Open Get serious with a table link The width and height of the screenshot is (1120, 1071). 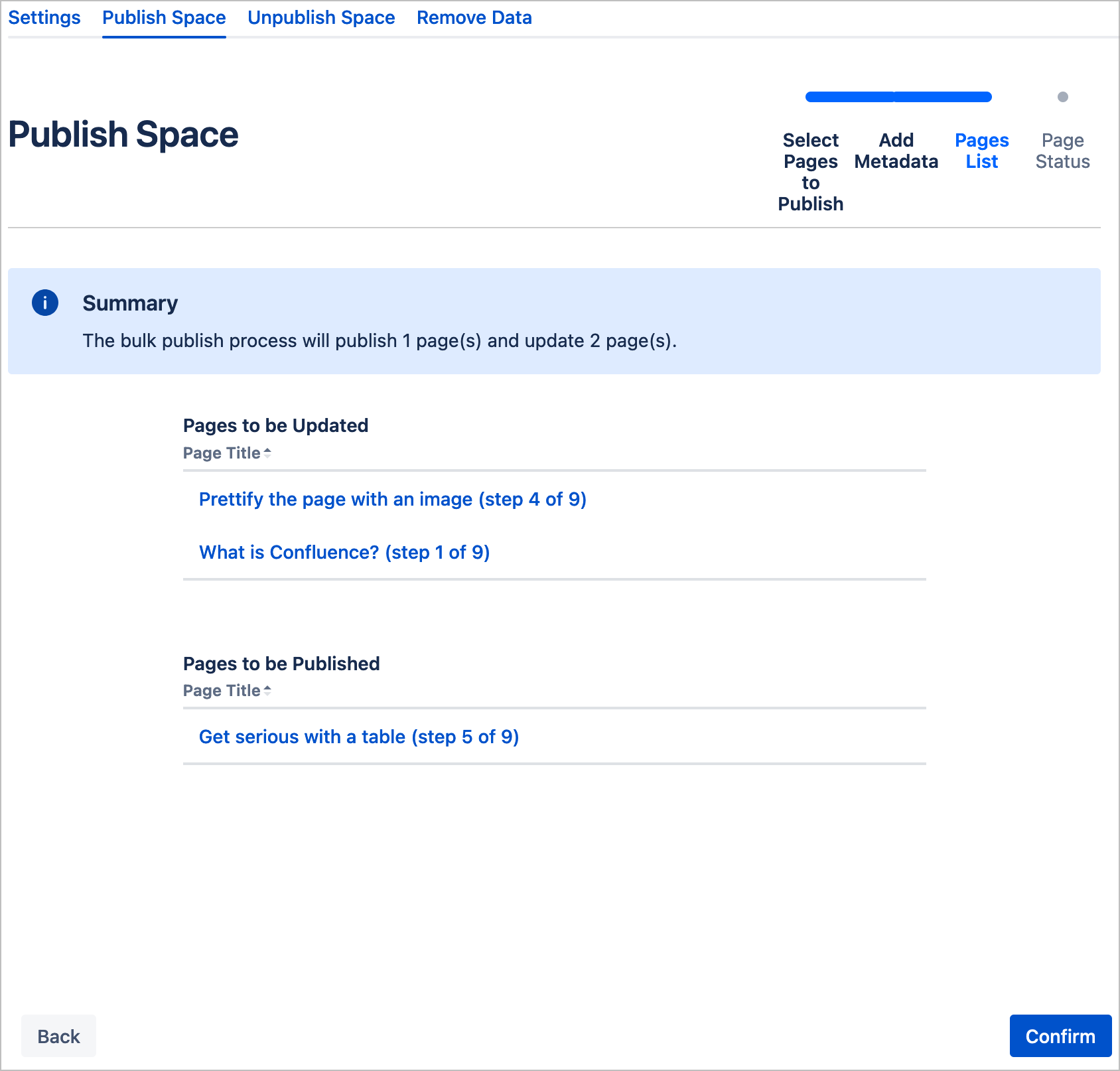click(x=358, y=737)
